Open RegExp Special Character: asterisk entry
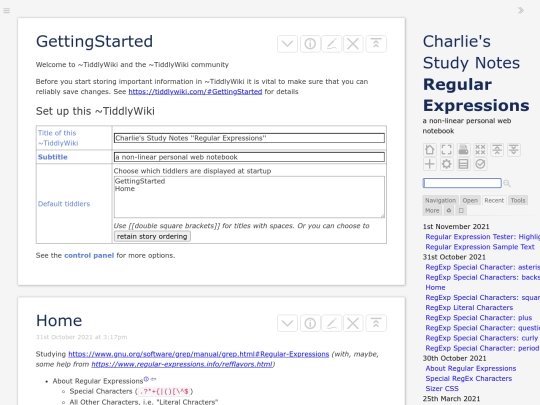The height and width of the screenshot is (405, 540). coord(482,267)
